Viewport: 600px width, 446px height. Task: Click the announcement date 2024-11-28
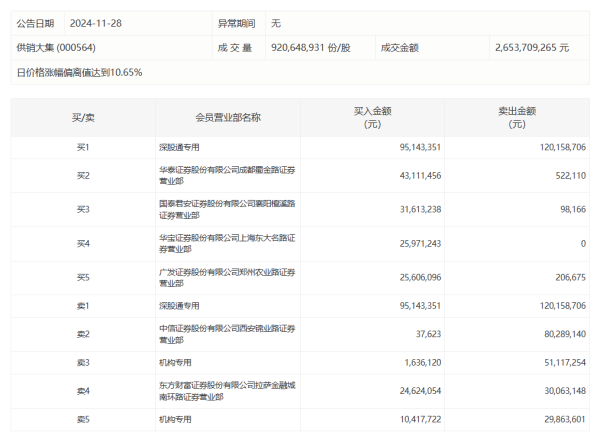(102, 22)
